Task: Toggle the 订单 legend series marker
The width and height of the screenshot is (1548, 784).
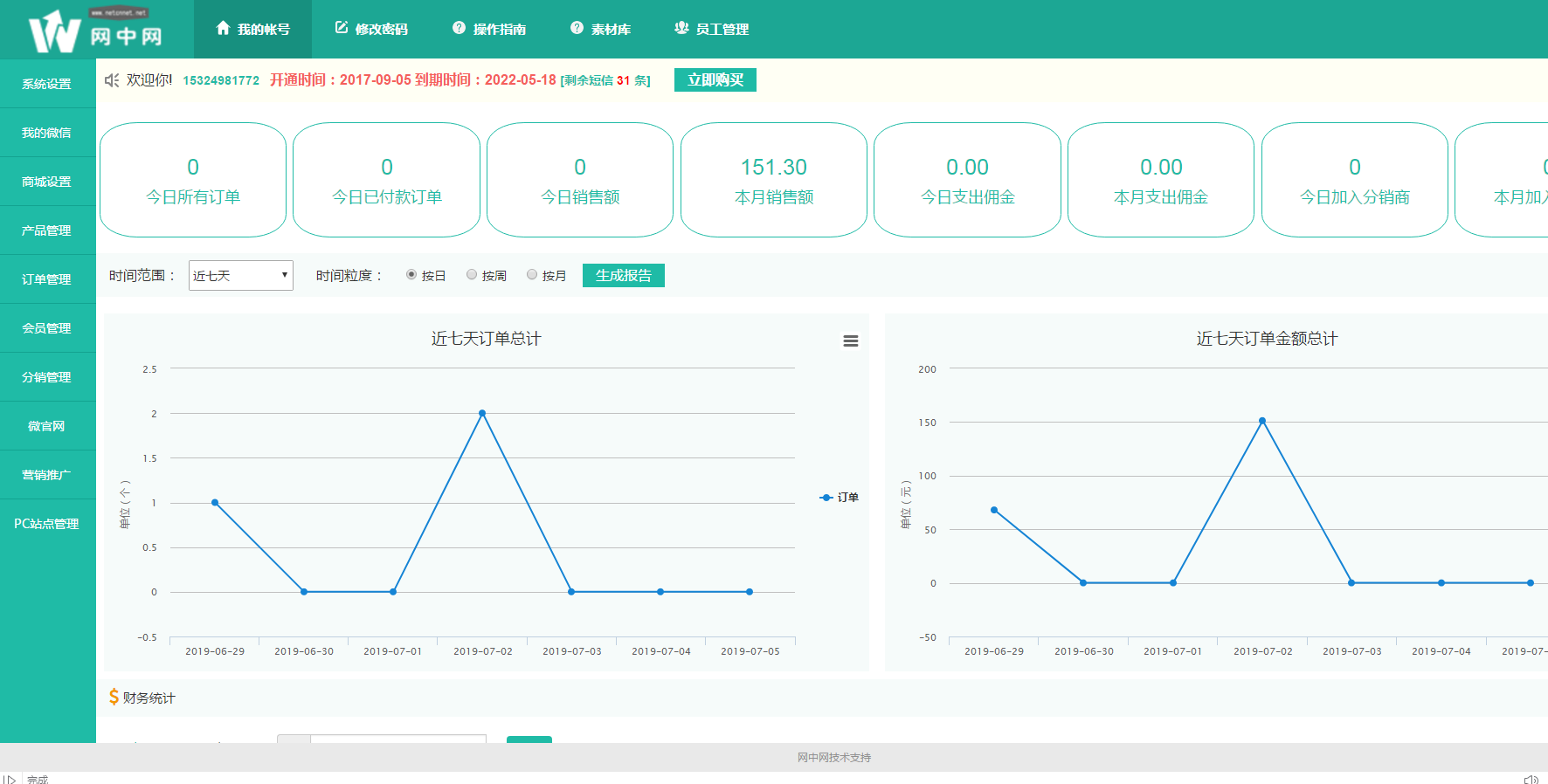Action: tap(826, 498)
